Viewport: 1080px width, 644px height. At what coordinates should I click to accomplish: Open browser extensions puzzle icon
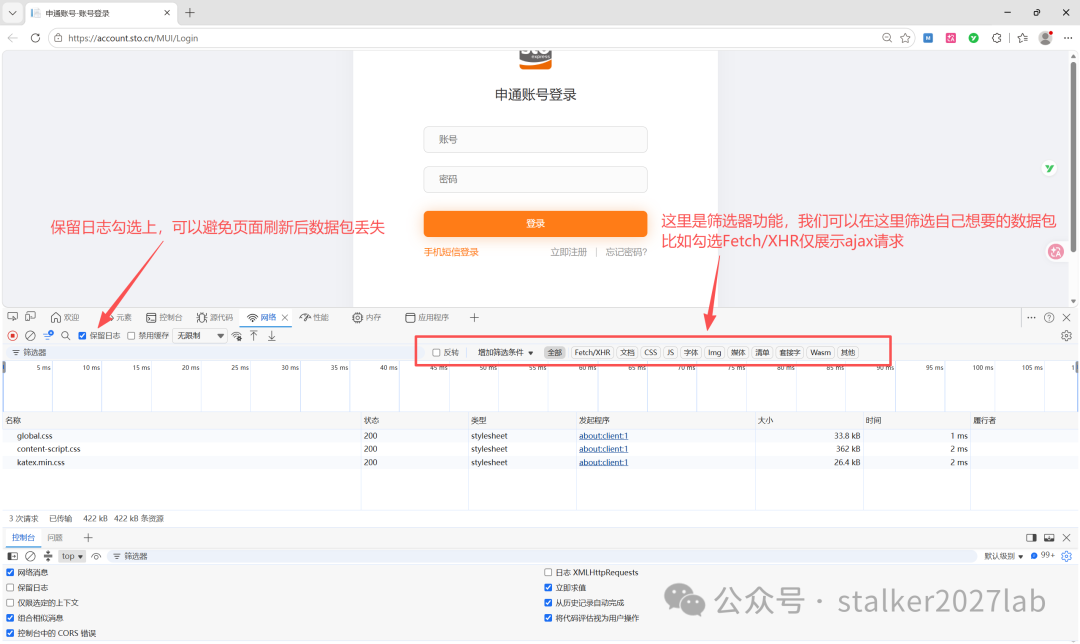point(997,38)
